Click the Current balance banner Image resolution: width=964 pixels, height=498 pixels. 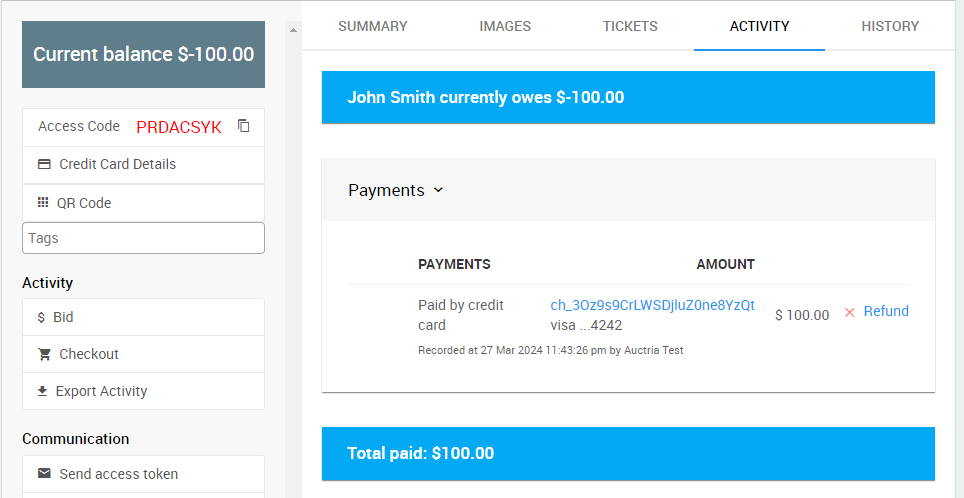(143, 54)
